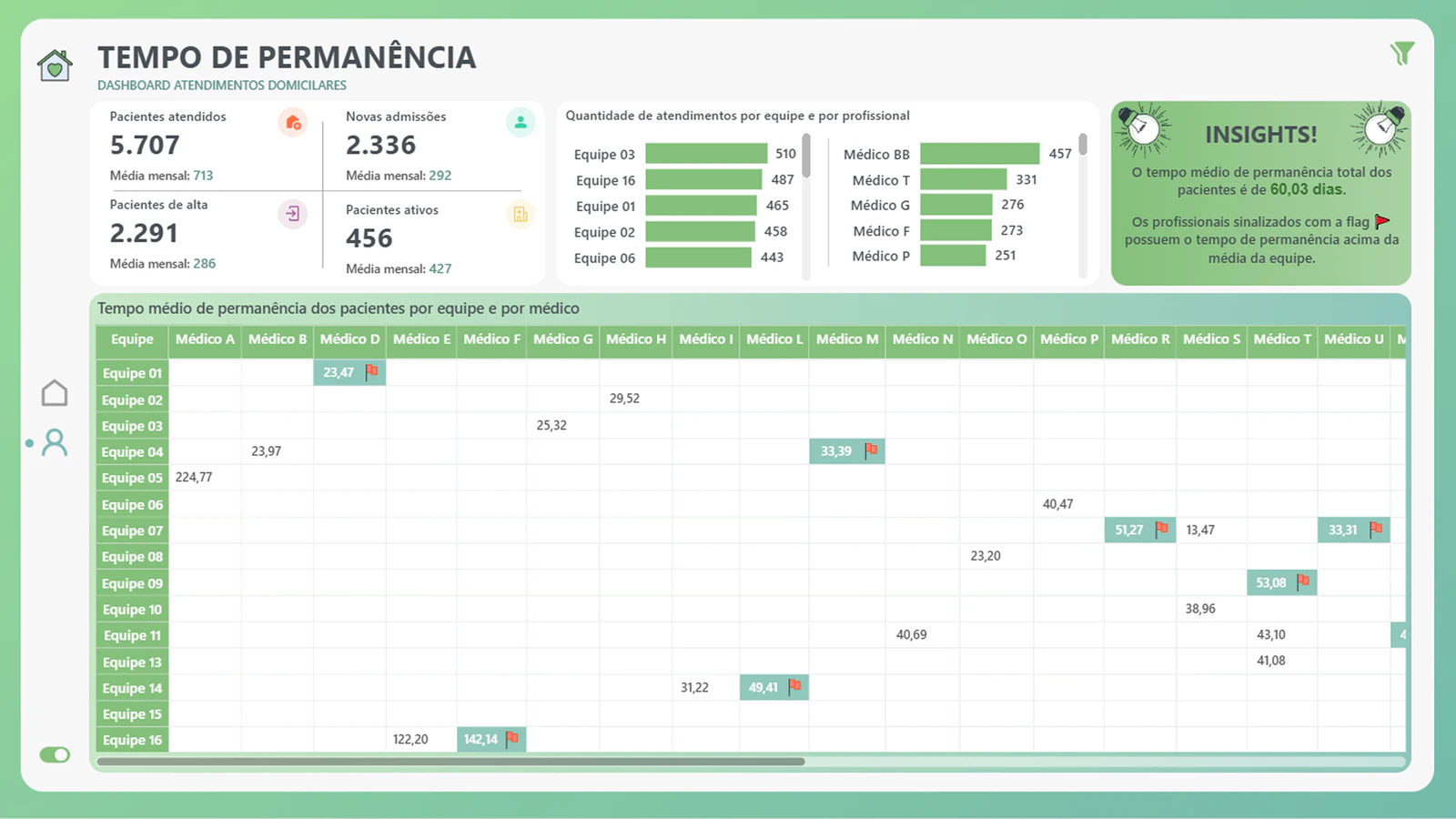Go to the home page sidebar icon
1456x819 pixels.
point(55,393)
